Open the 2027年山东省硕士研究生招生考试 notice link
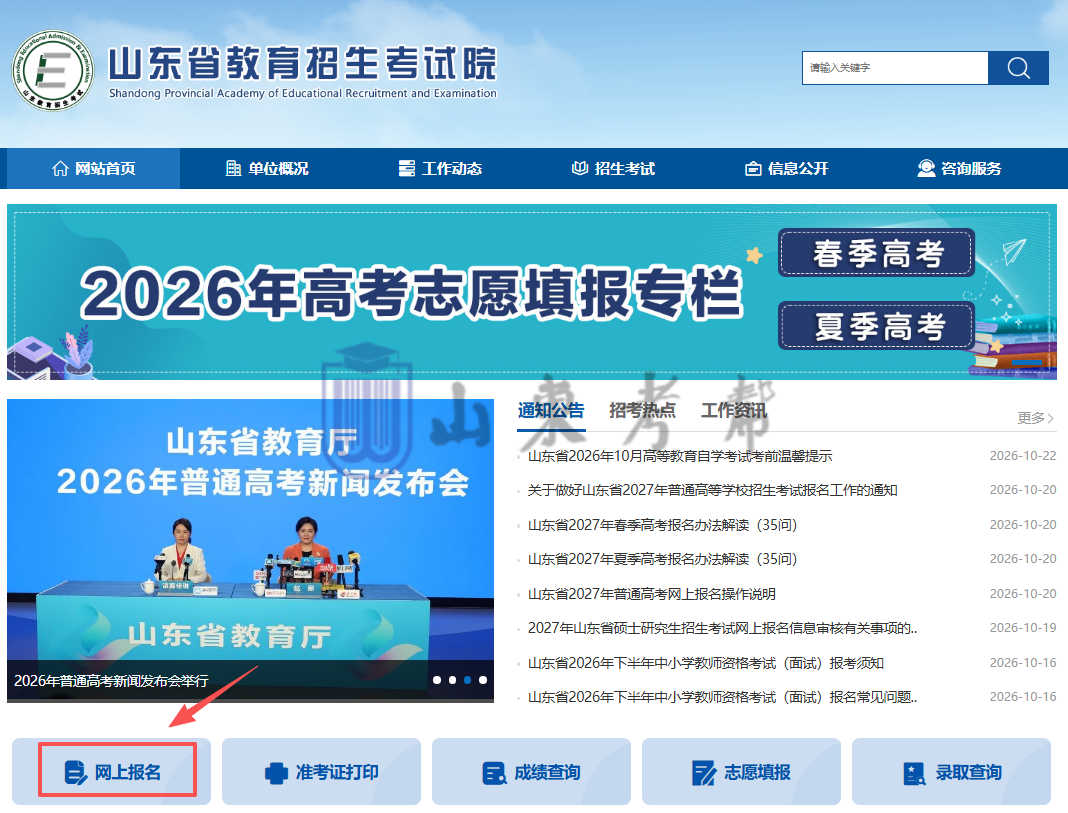The height and width of the screenshot is (813, 1068). (723, 628)
